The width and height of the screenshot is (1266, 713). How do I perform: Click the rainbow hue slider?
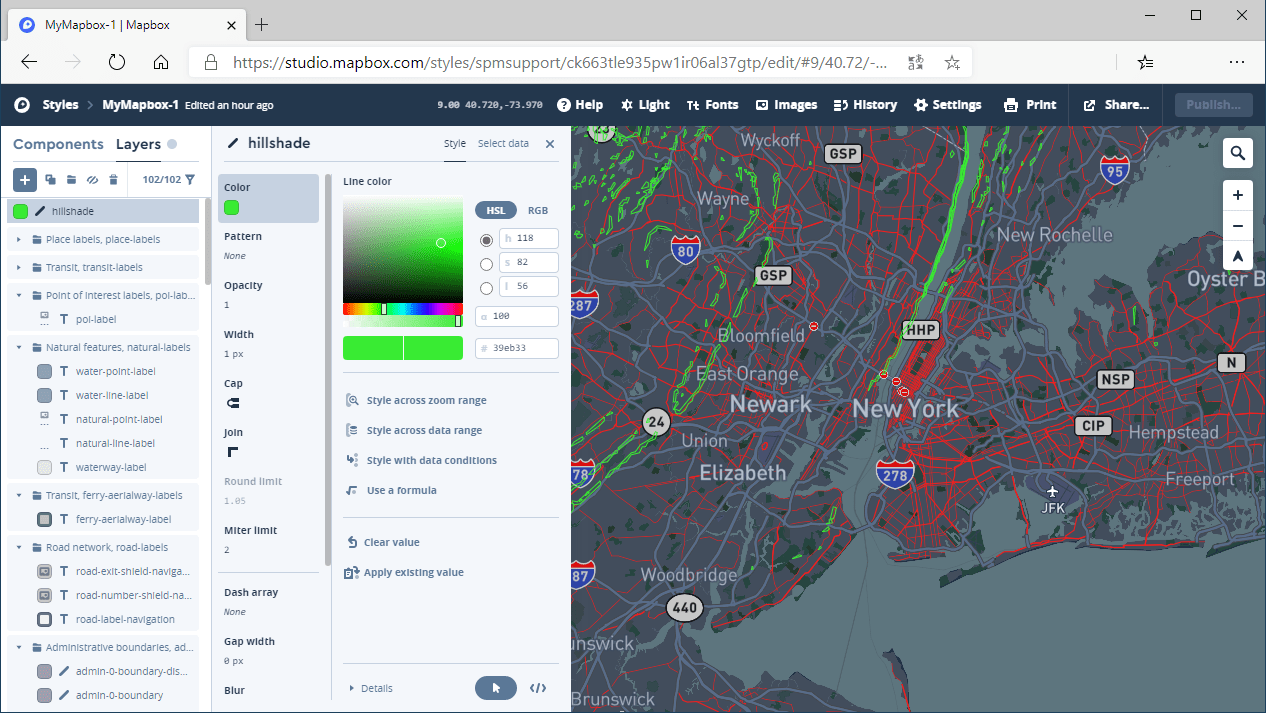coord(403,309)
